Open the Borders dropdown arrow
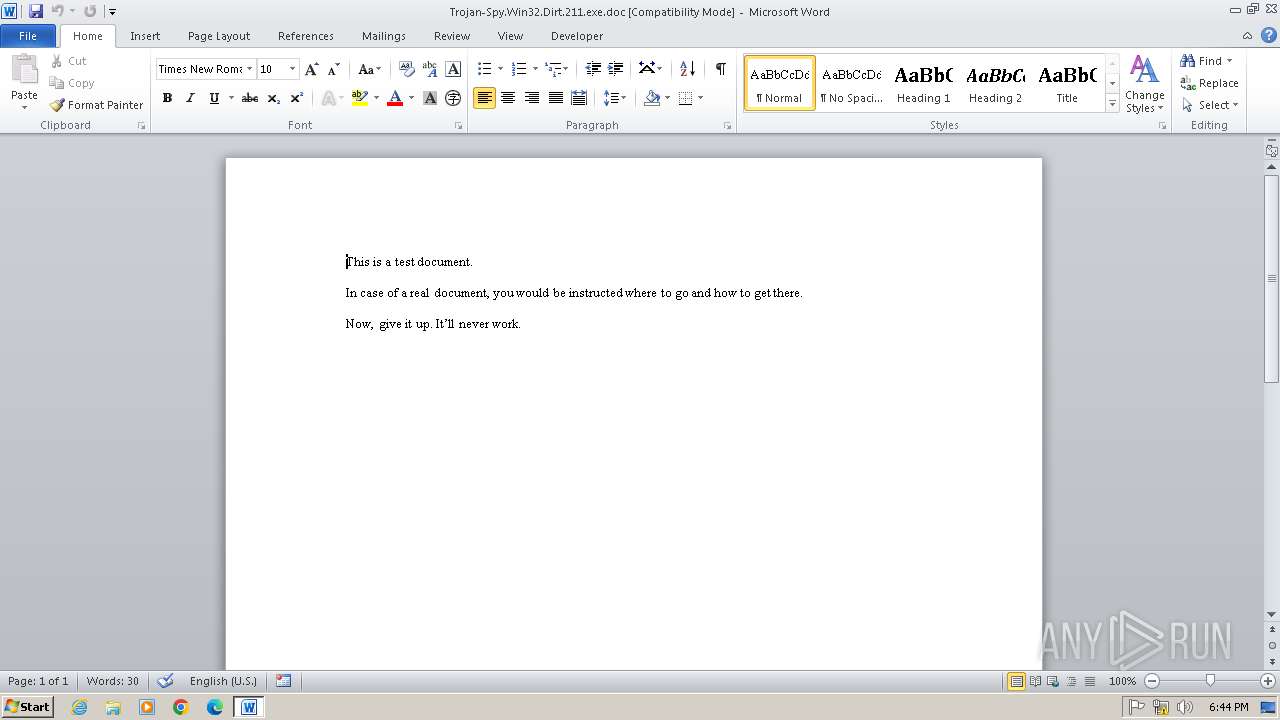The image size is (1280, 720). (700, 98)
